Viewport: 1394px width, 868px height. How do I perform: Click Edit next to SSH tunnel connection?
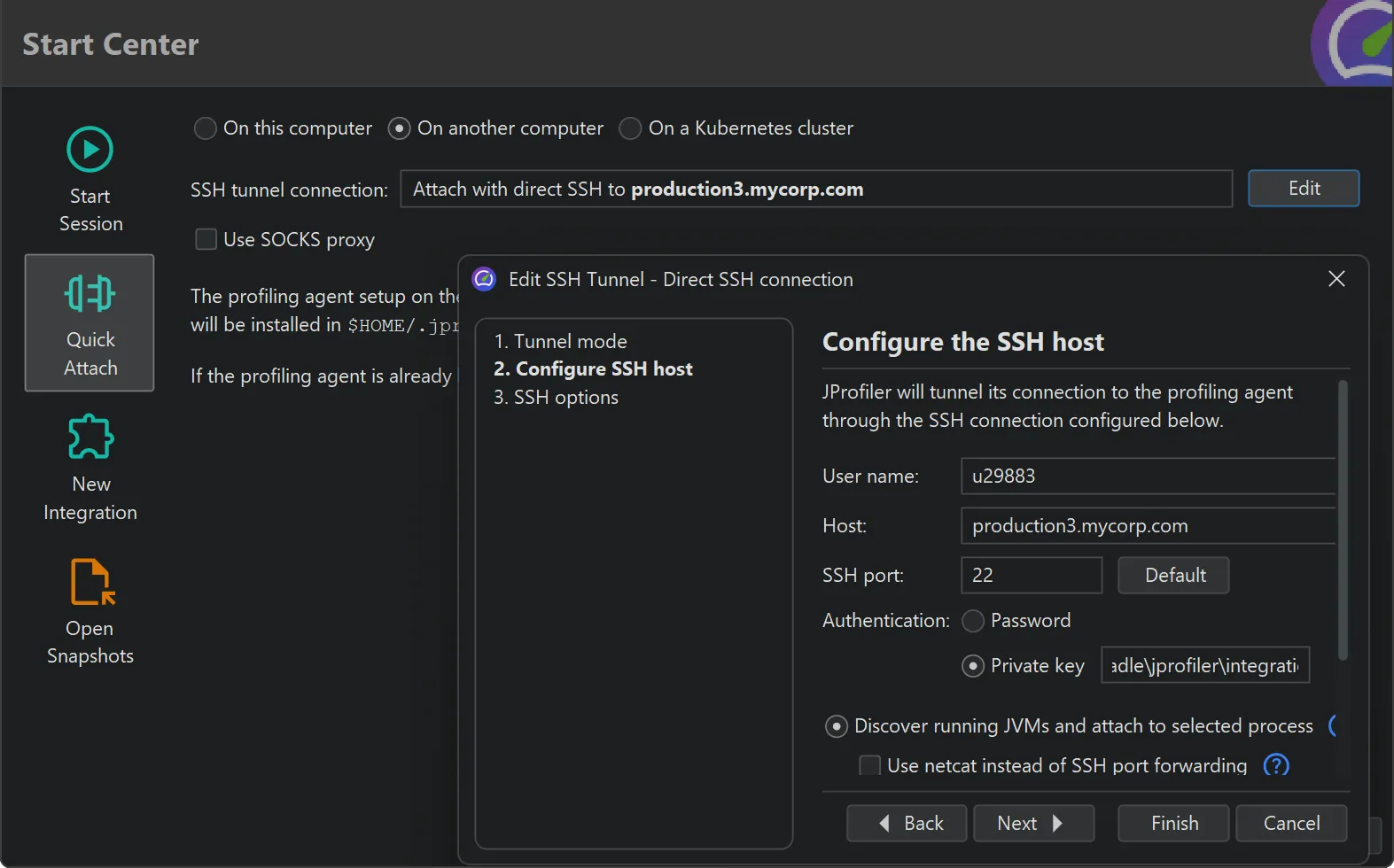(x=1304, y=189)
